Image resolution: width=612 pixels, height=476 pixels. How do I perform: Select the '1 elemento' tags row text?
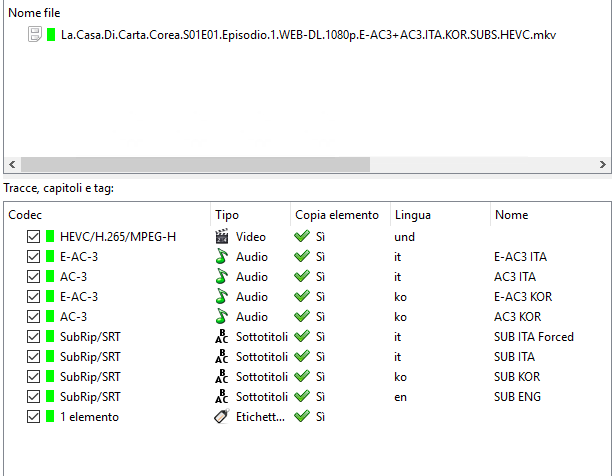(89, 417)
